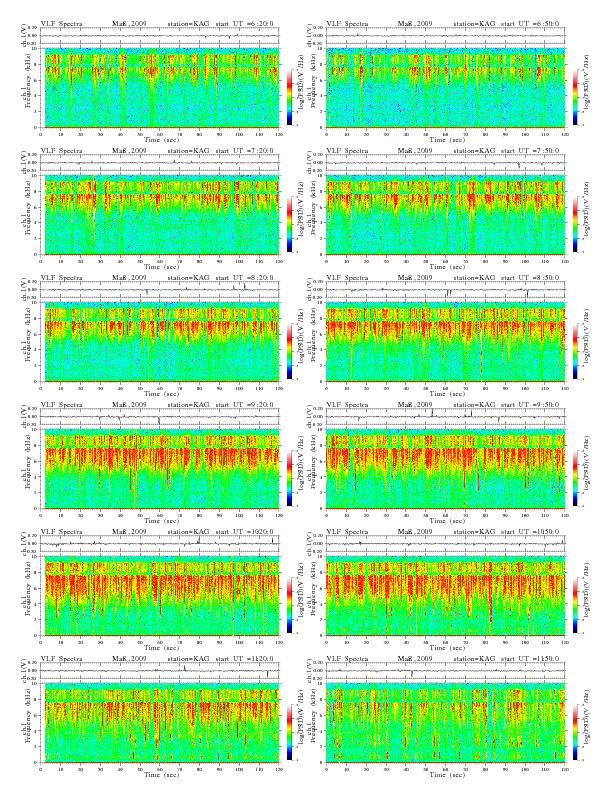Select the color bar next to the 11:20:0 spectrogram
This screenshot has width=612, height=792.
[289, 732]
